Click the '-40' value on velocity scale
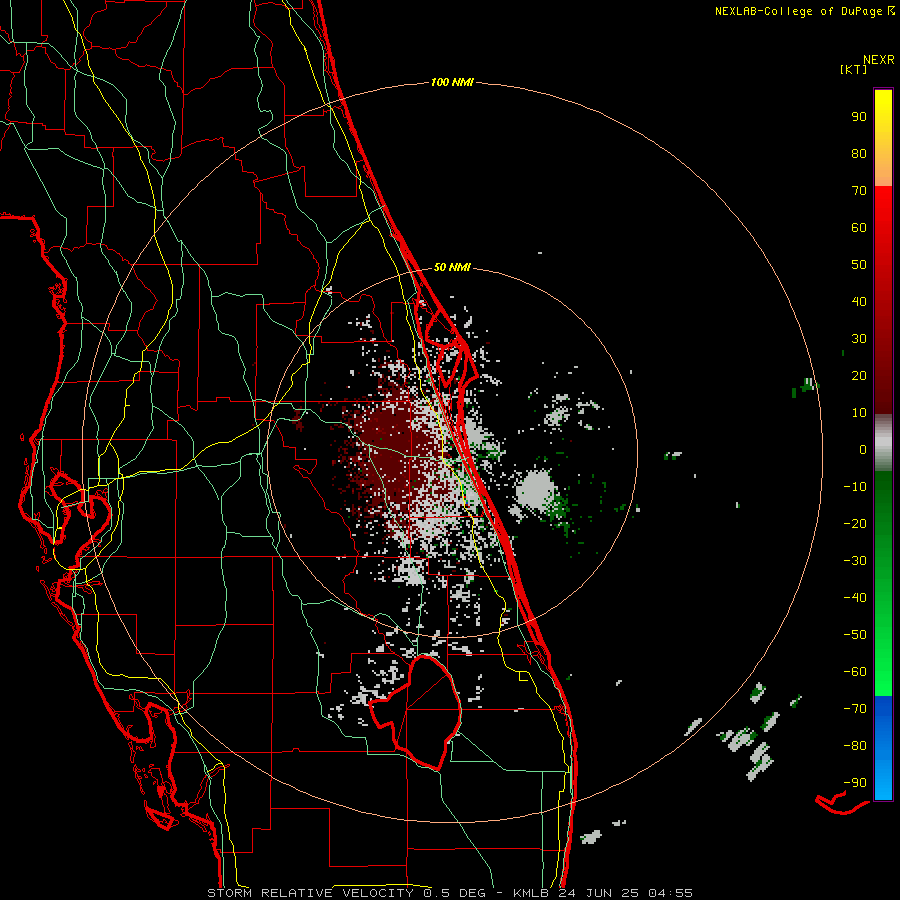 point(855,598)
